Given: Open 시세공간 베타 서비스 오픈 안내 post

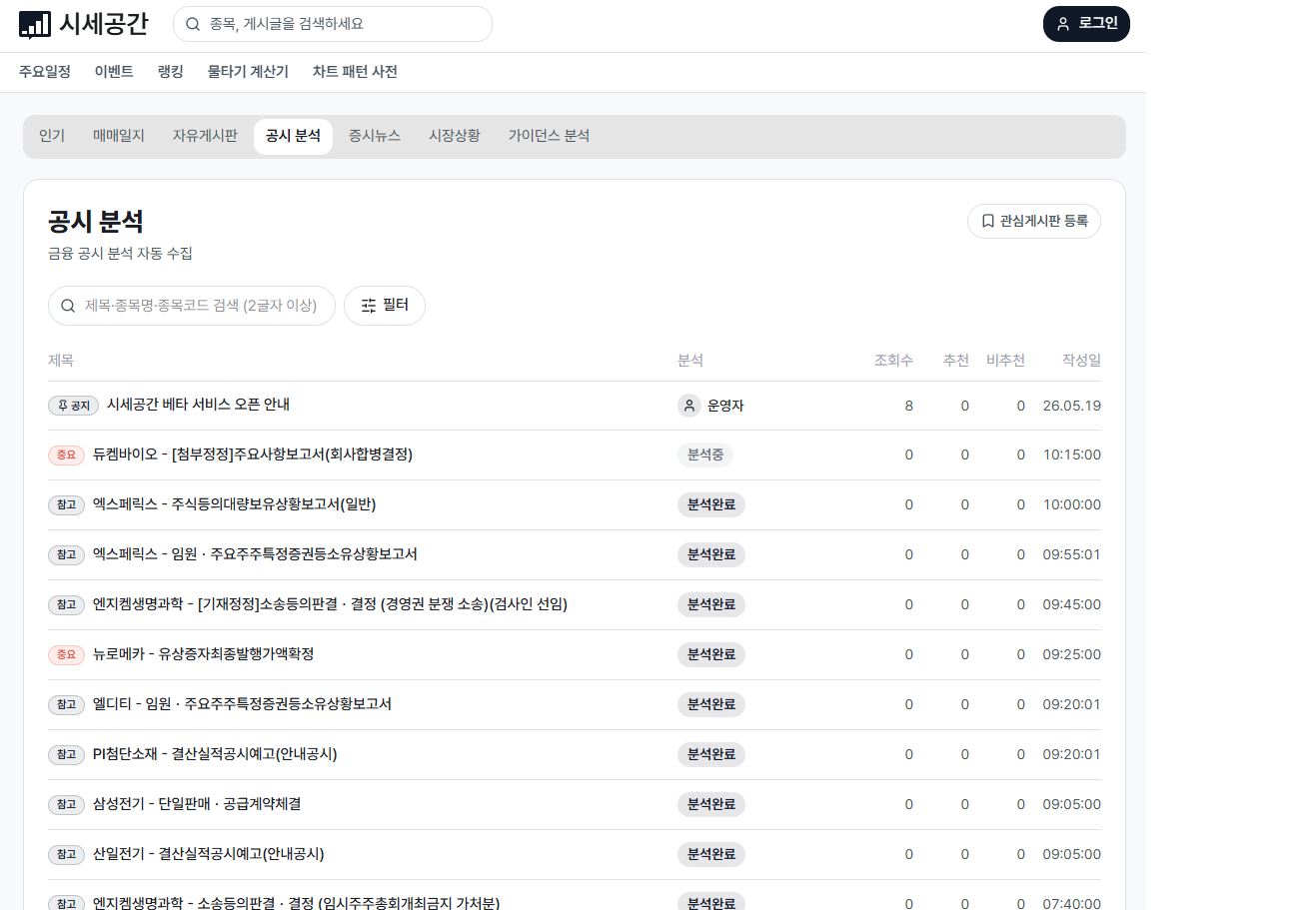Looking at the screenshot, I should (x=198, y=405).
